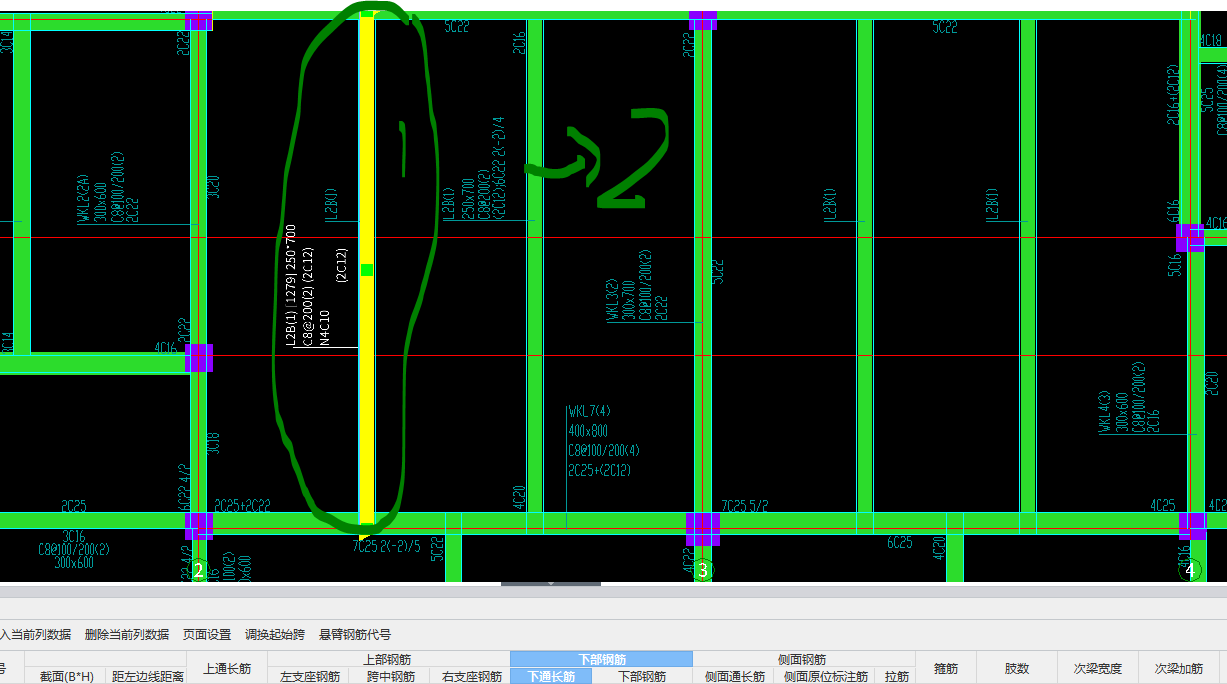Select the 左支座钢筋 column header
The width and height of the screenshot is (1227, 684).
(309, 676)
